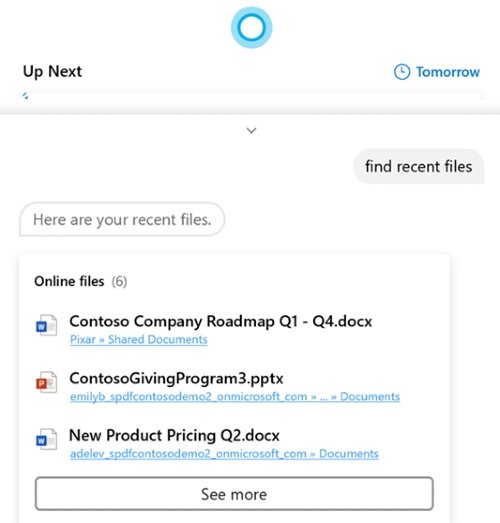The width and height of the screenshot is (500, 523).
Task: Click the Cortana circle logo
Action: click(x=252, y=27)
